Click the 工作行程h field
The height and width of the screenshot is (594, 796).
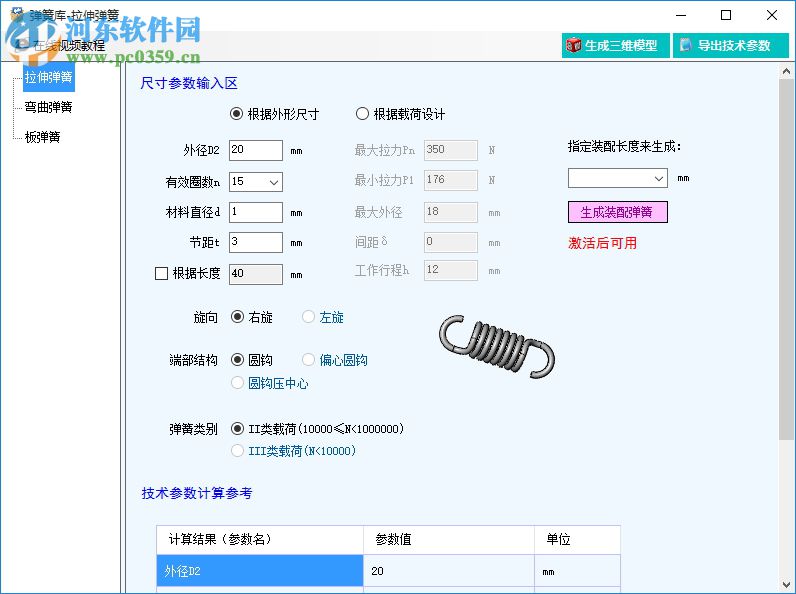pos(451,270)
